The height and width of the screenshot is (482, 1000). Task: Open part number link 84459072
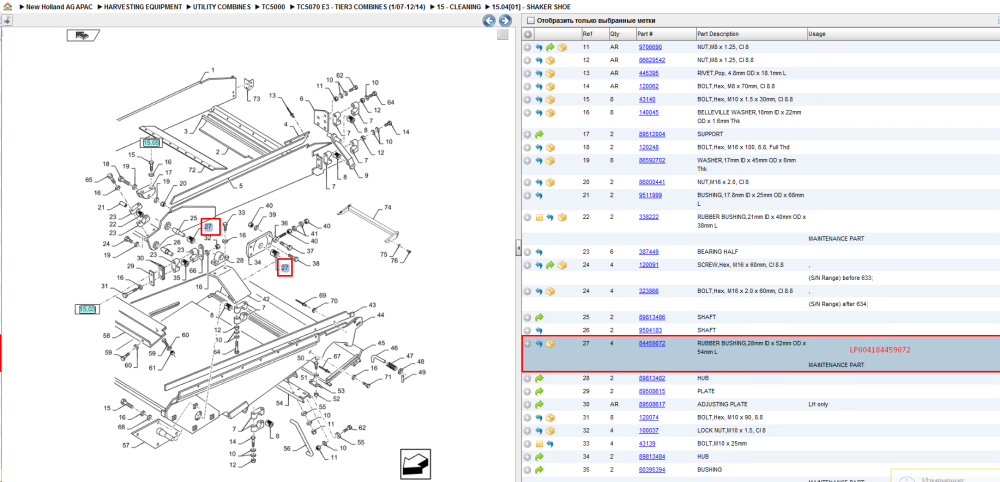[x=652, y=343]
